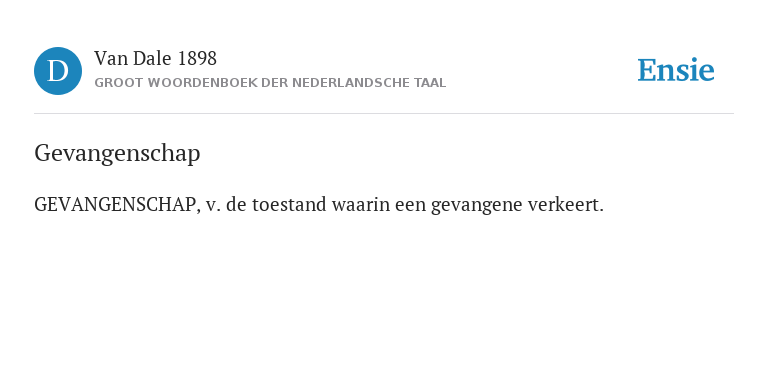Click the horizontal divider below the header
768x384 pixels.
coord(384,114)
